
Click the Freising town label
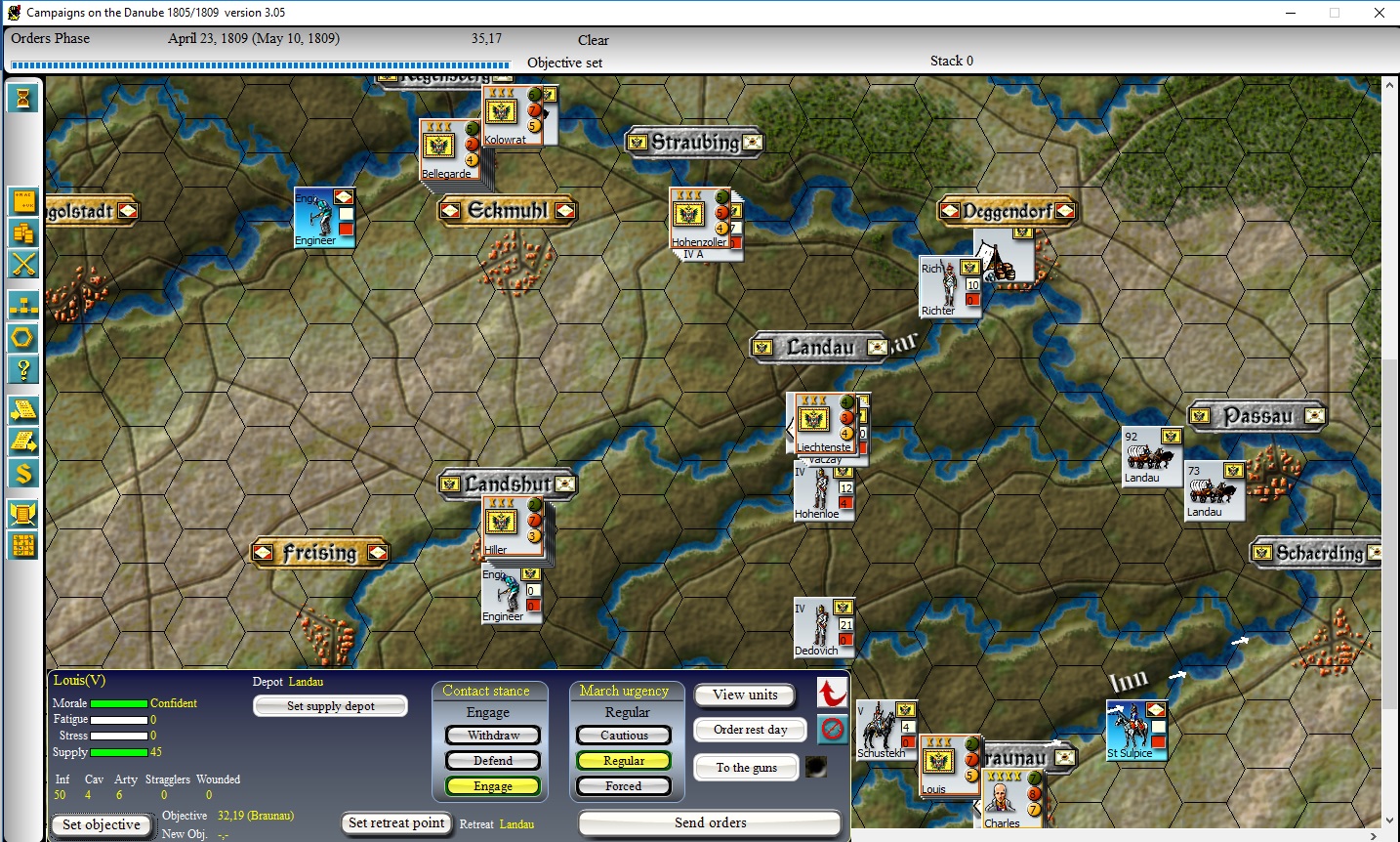320,553
